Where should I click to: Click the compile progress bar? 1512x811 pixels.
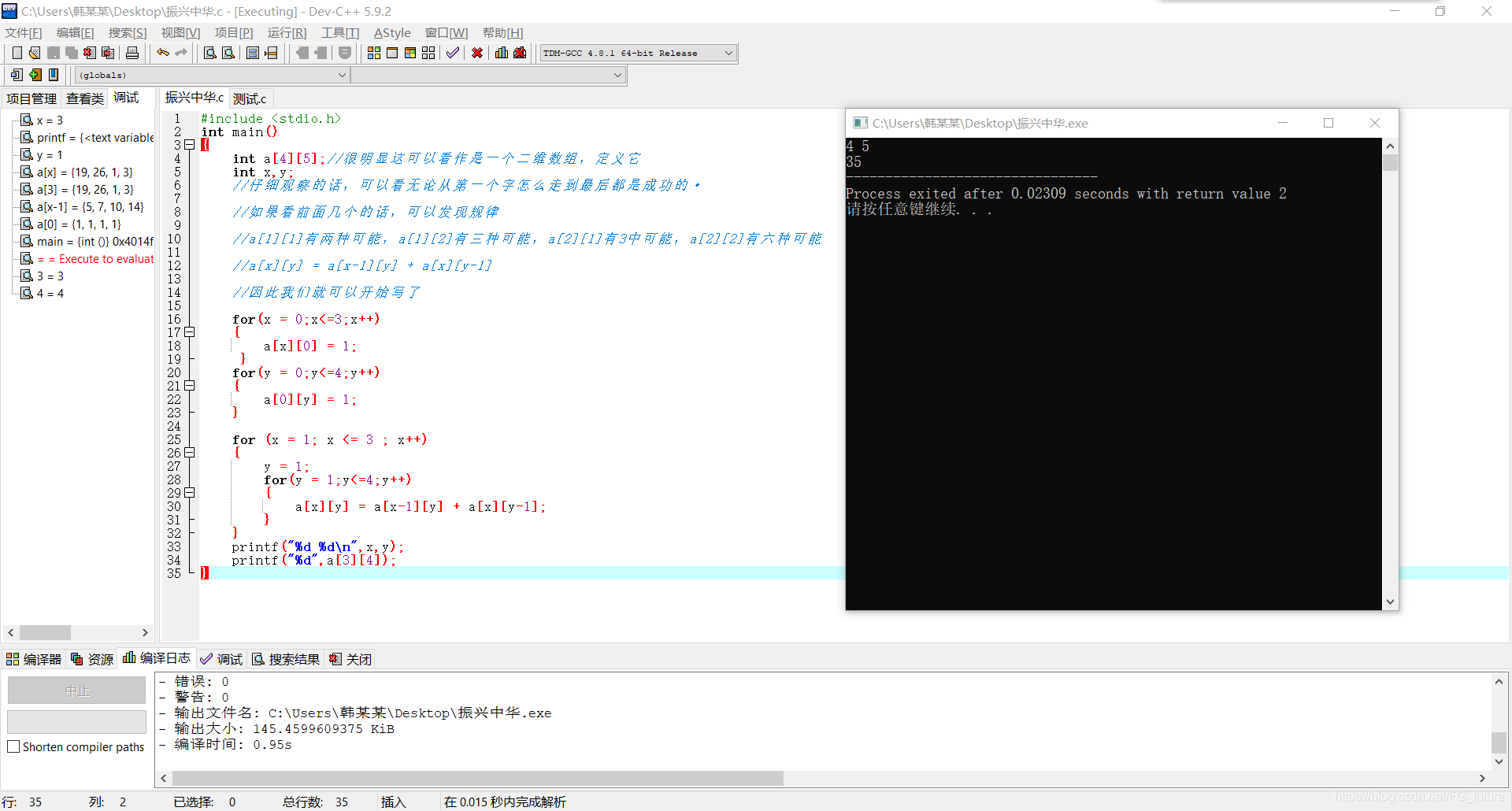tap(77, 722)
